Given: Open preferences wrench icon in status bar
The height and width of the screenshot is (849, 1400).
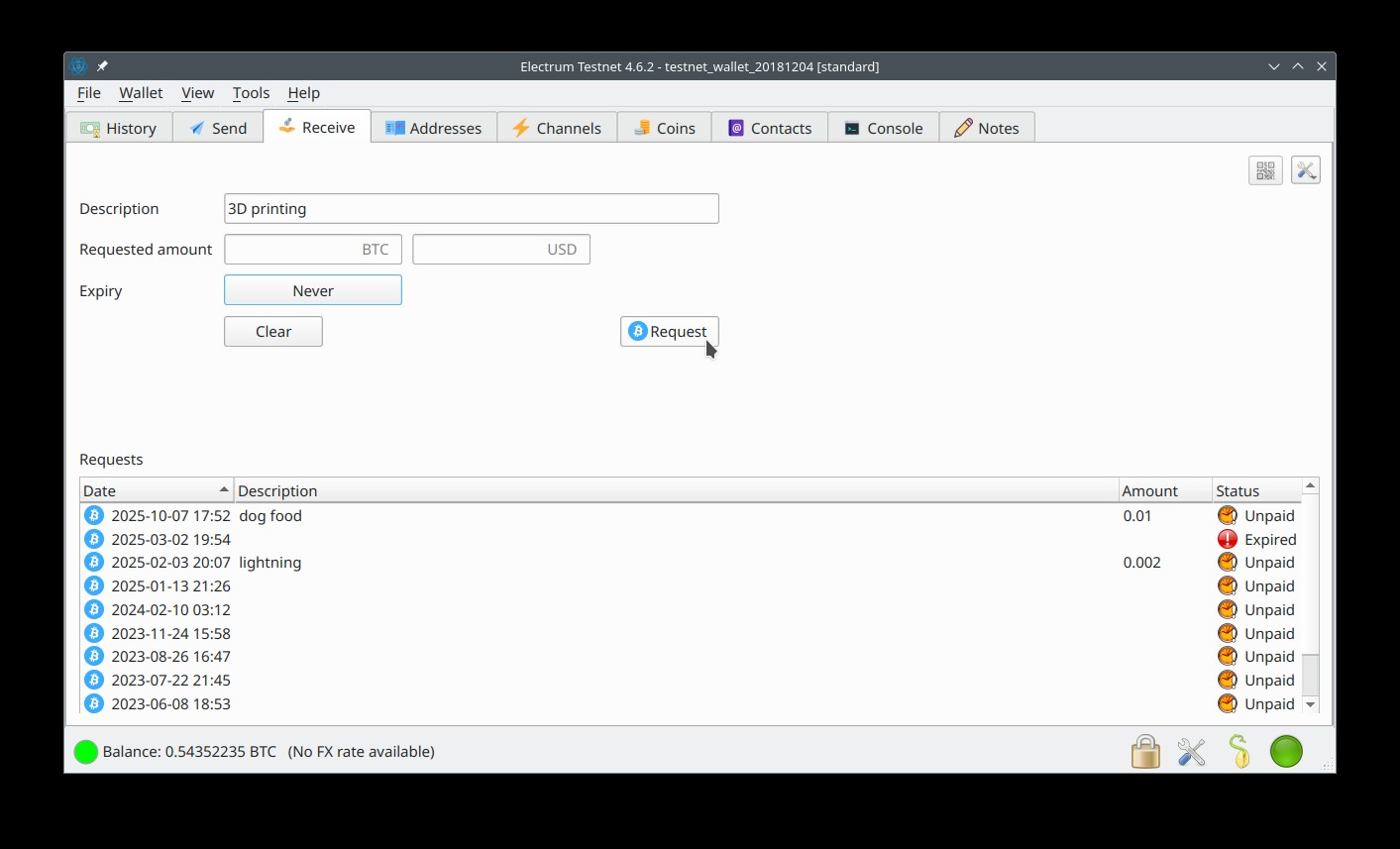Looking at the screenshot, I should (x=1191, y=752).
